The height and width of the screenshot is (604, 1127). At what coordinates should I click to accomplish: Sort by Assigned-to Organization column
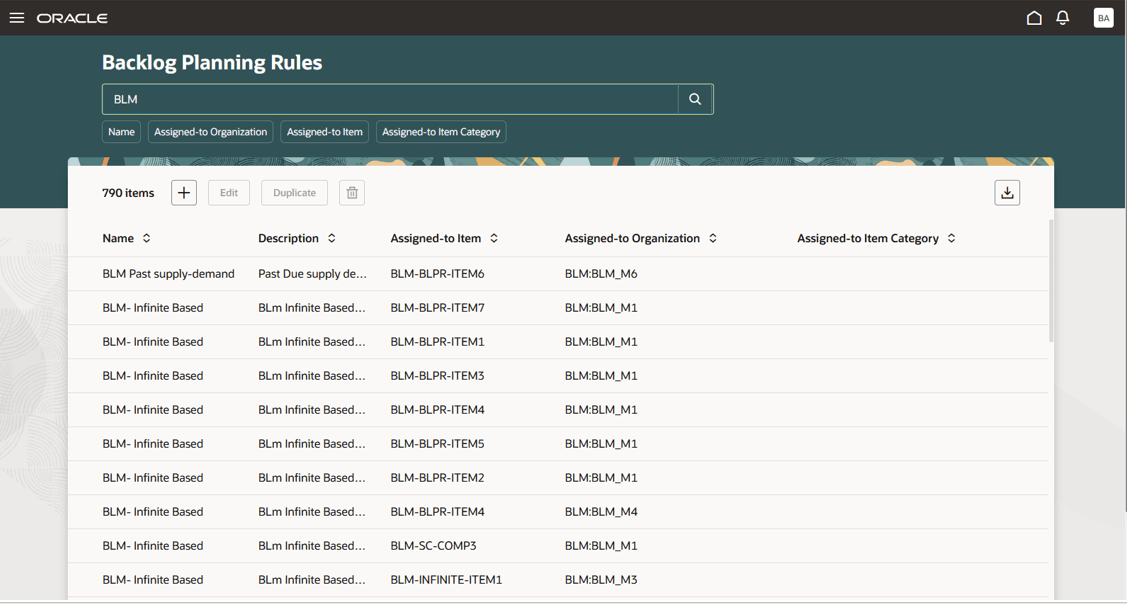pyautogui.click(x=712, y=238)
